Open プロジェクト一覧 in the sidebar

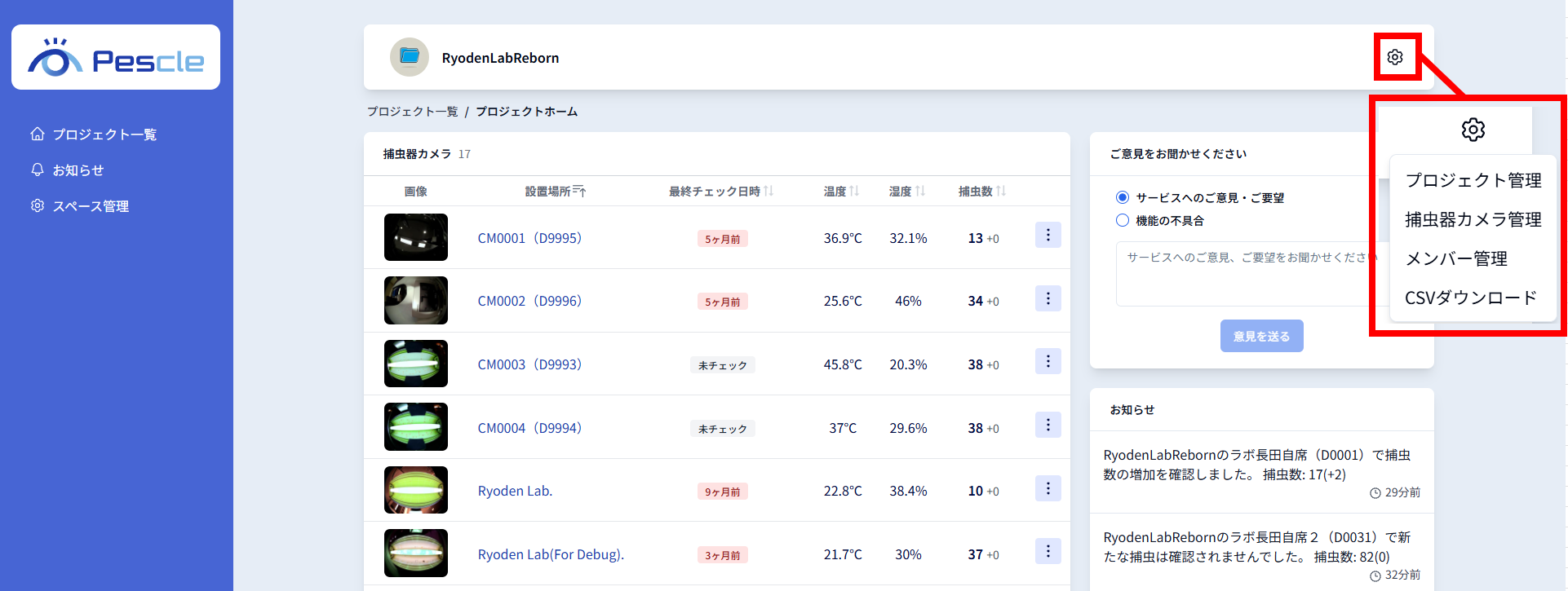[104, 135]
